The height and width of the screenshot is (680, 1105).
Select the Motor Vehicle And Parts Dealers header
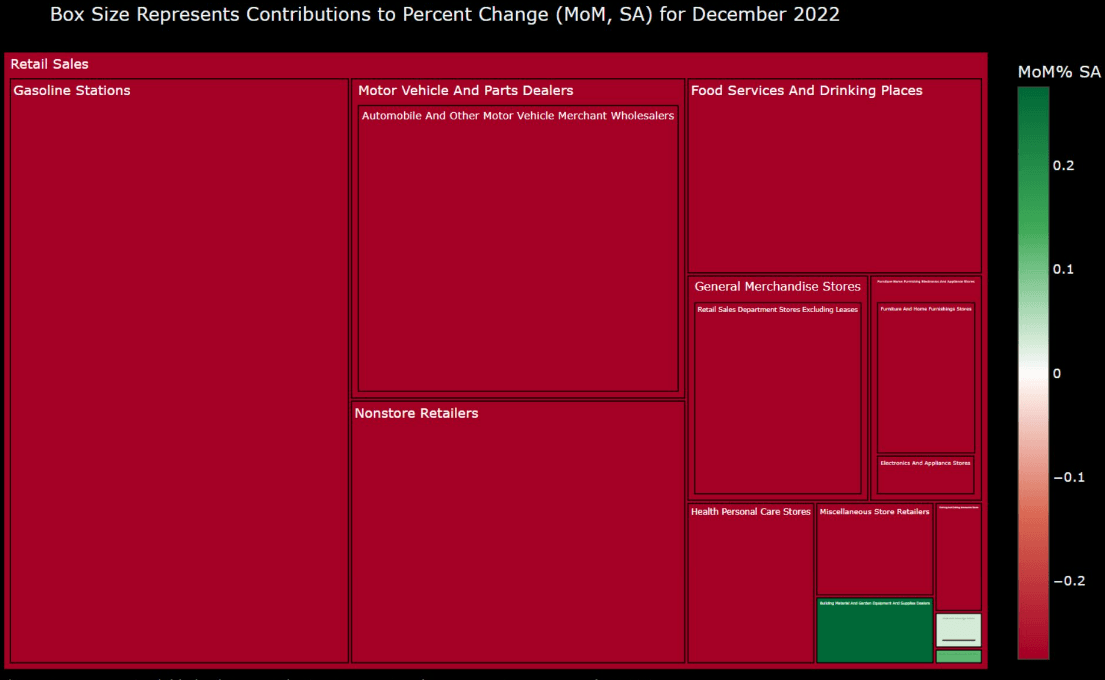tap(465, 90)
